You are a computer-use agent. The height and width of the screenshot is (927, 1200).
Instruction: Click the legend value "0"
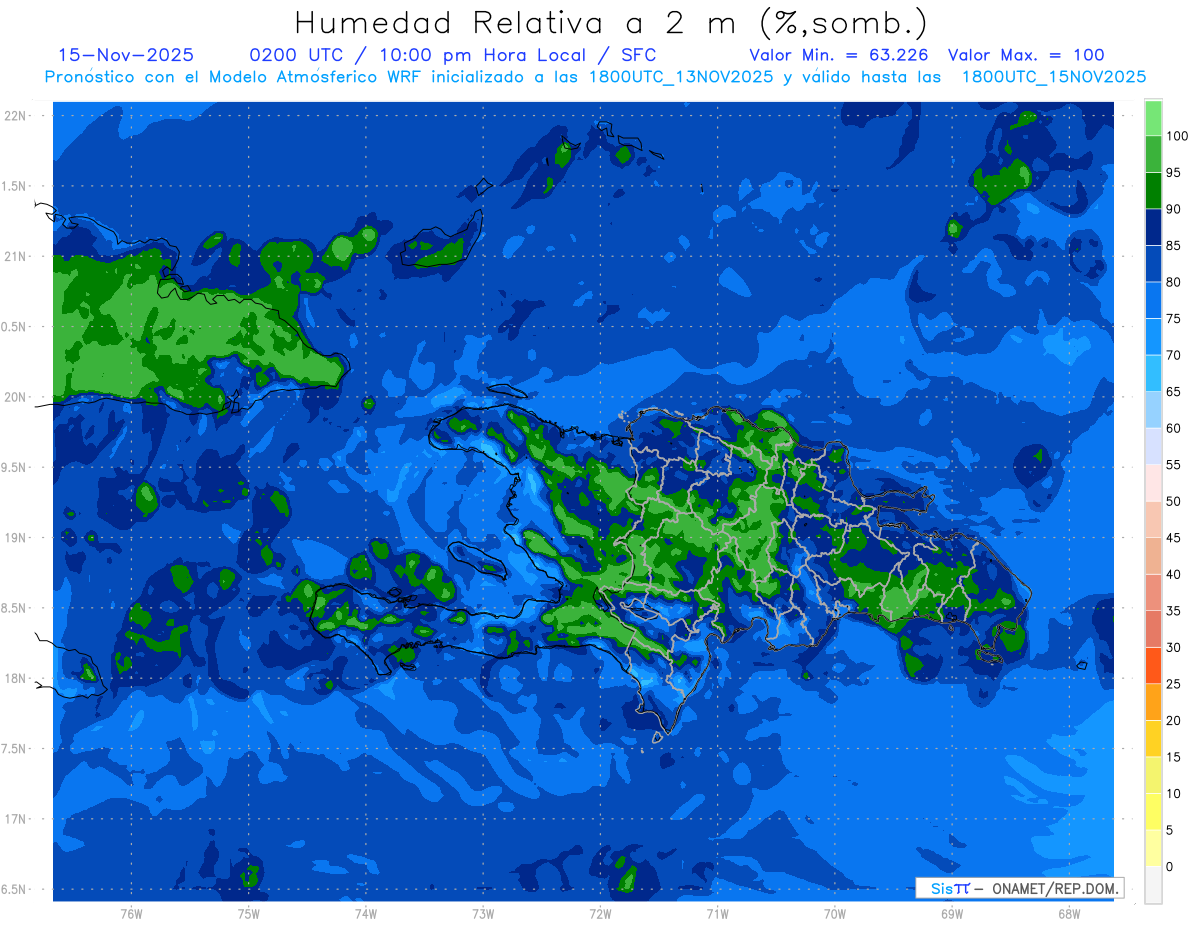pos(1170,866)
